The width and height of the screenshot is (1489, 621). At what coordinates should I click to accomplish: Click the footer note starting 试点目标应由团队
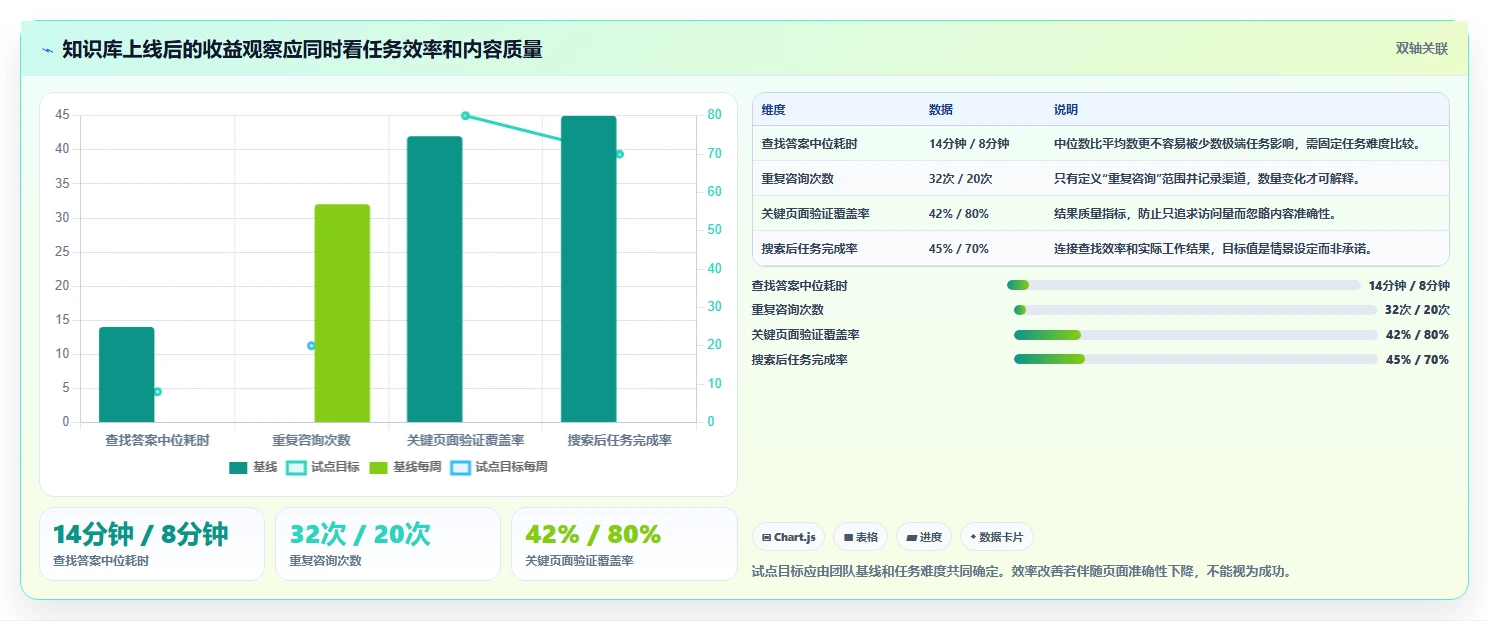coord(1021,572)
